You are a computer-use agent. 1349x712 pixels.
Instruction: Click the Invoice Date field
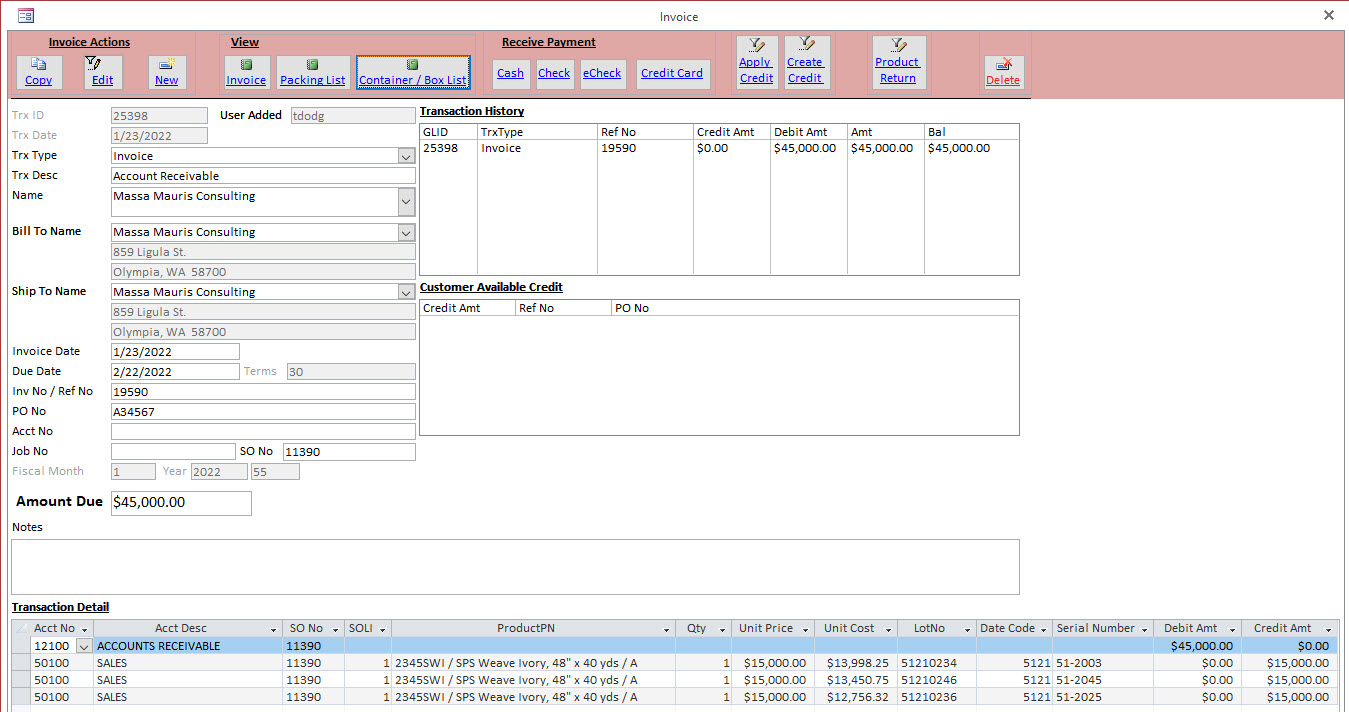coord(175,352)
